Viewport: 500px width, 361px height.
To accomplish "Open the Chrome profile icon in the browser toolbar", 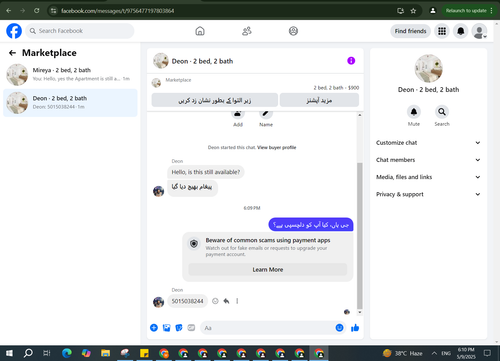I will [433, 11].
